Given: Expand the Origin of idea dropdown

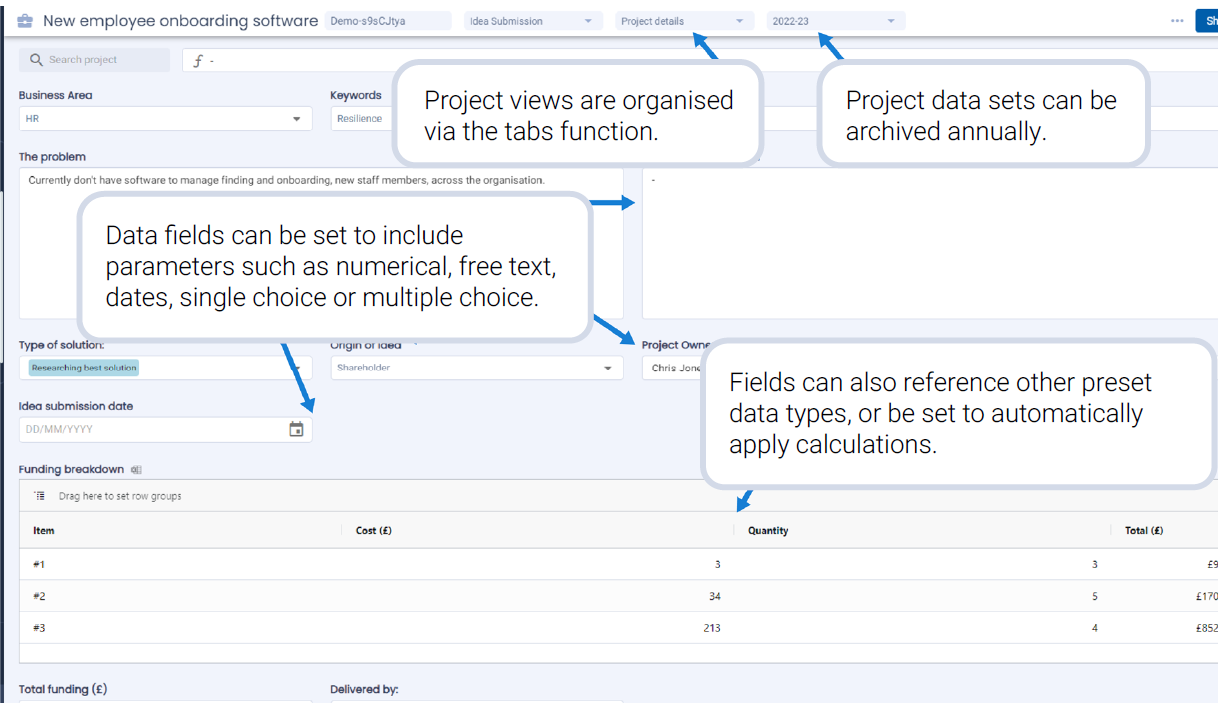Looking at the screenshot, I should coord(473,368).
